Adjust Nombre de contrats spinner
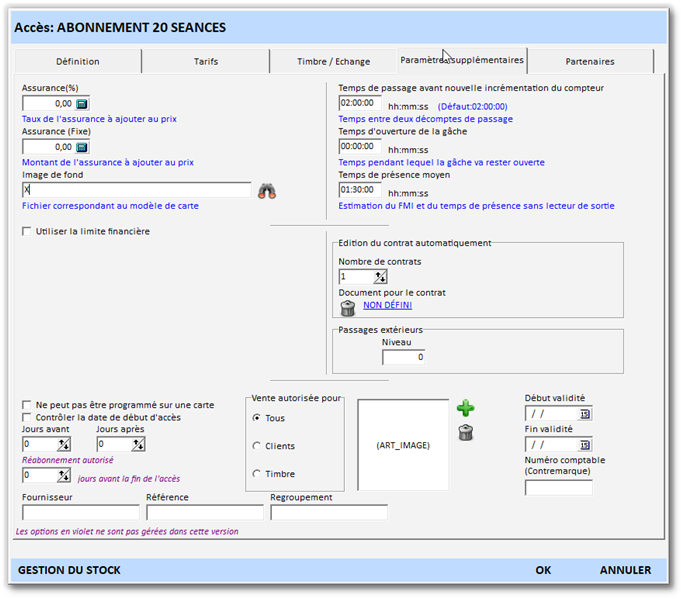The height and width of the screenshot is (599, 684). click(x=380, y=277)
